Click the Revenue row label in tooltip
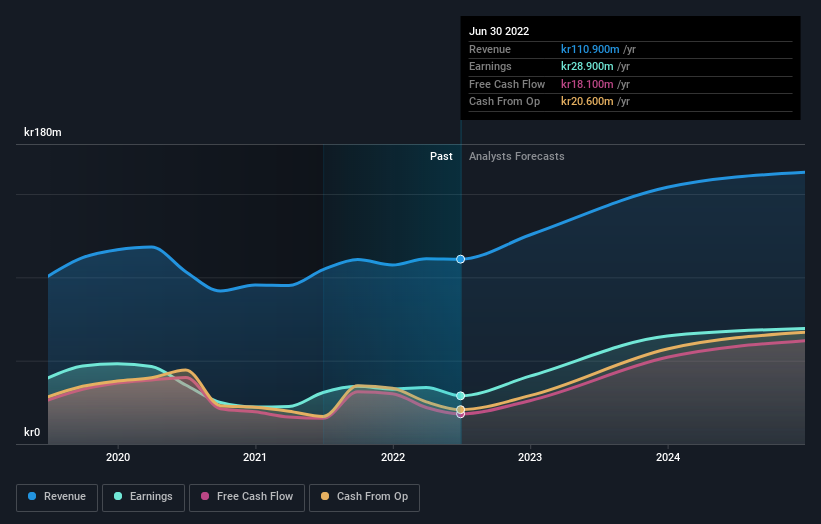 [x=490, y=49]
